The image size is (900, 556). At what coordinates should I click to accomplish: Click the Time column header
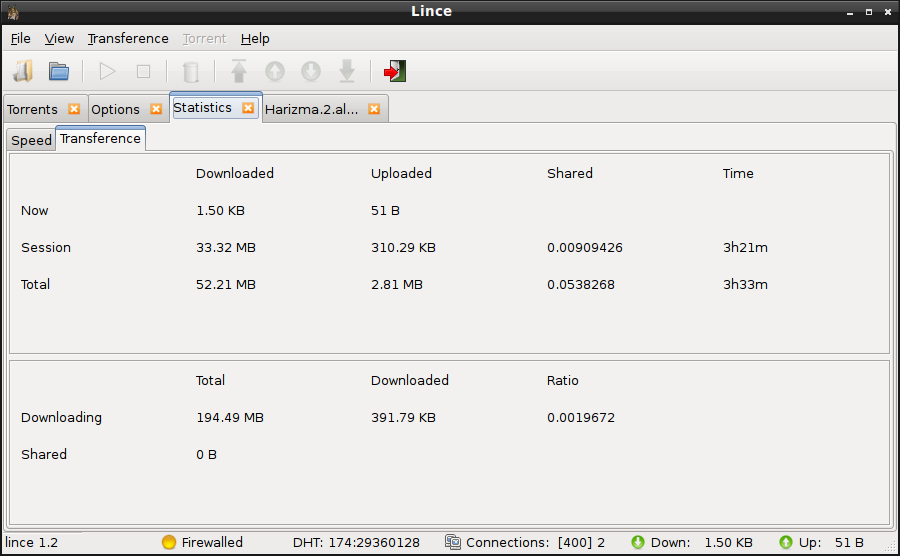(738, 173)
